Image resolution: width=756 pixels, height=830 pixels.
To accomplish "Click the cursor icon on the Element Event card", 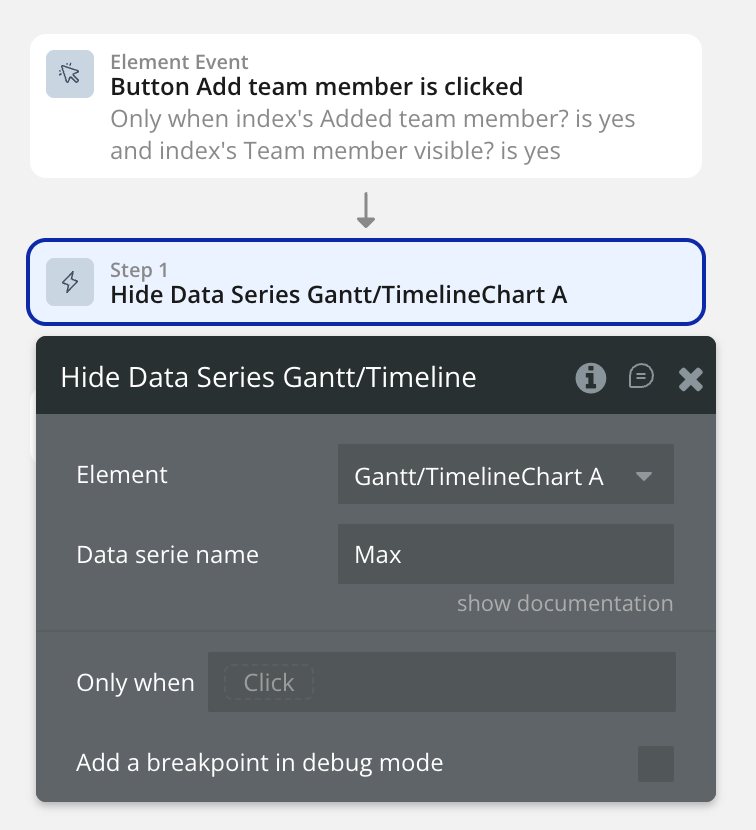I will (69, 74).
